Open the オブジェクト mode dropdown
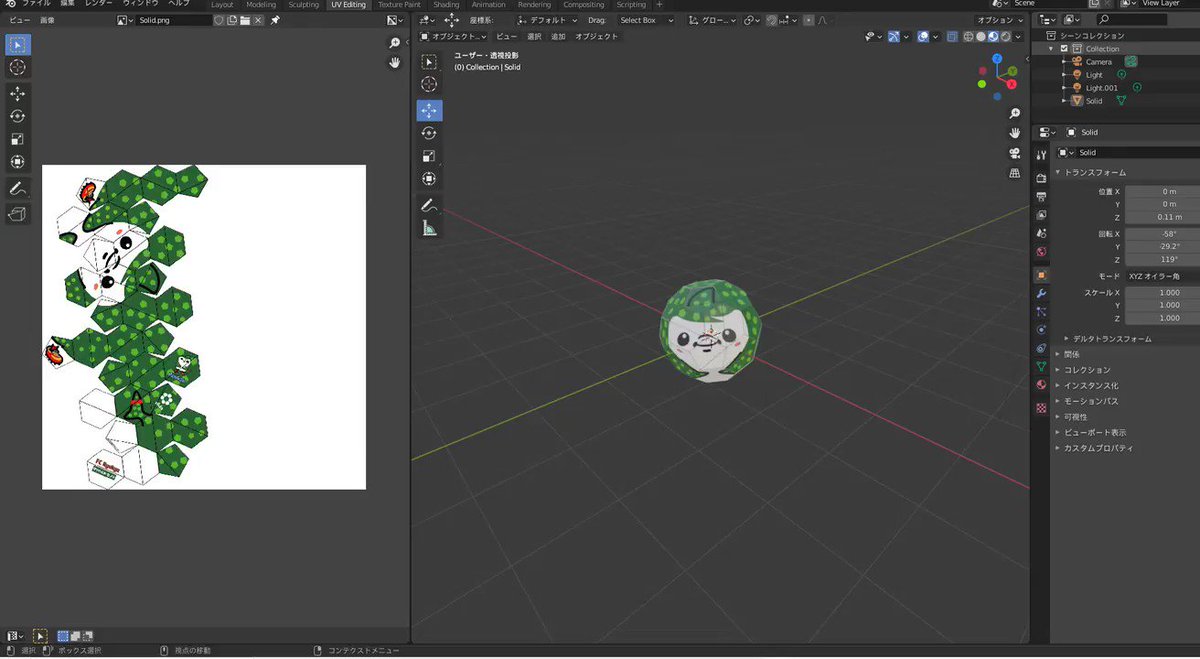 click(x=453, y=36)
